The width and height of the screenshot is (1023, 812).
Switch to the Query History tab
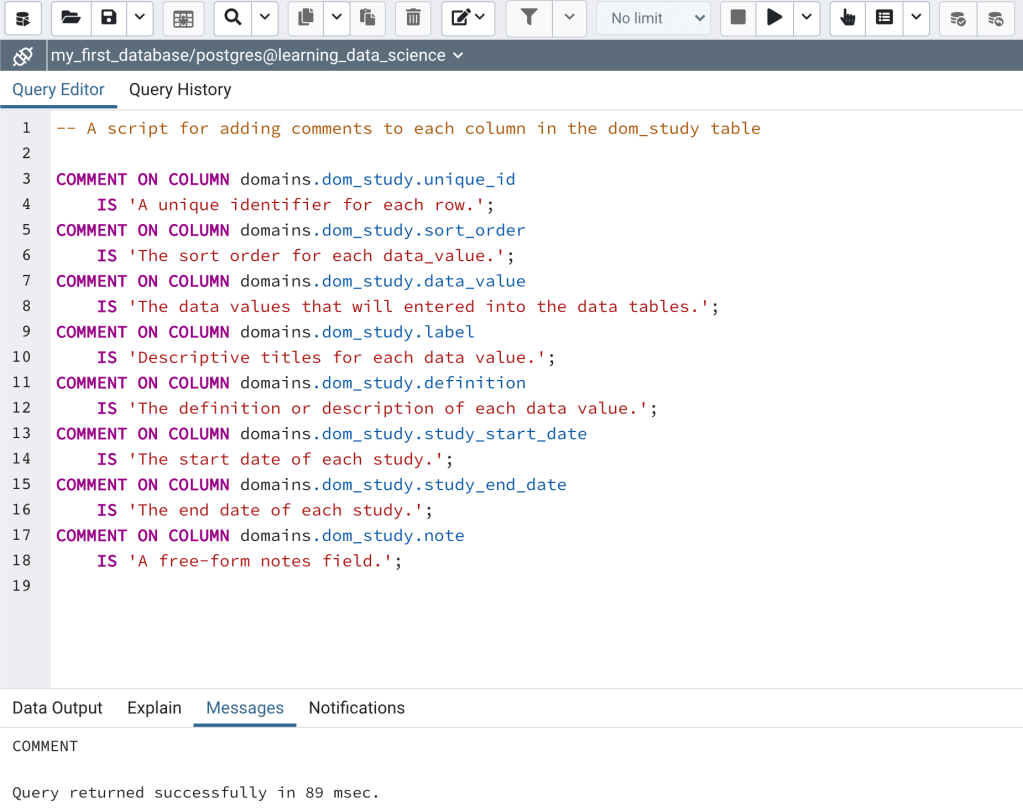coord(180,90)
